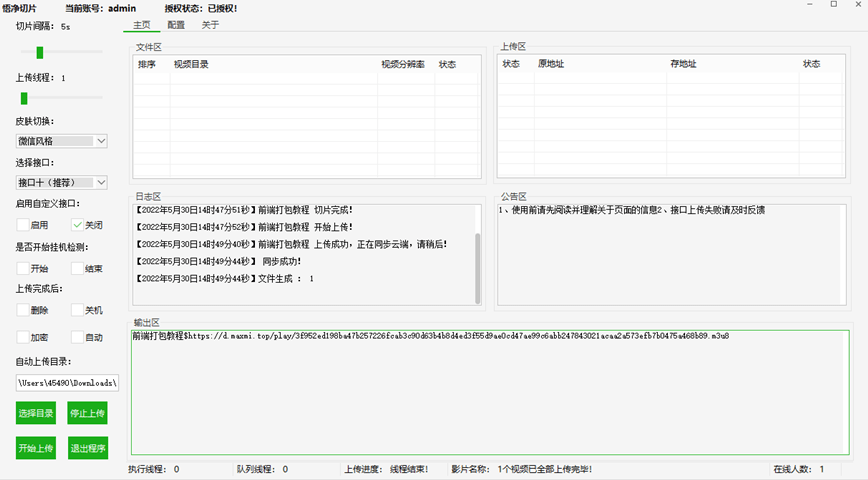
Task: Enable 删除 after upload completes
Action: [23, 310]
